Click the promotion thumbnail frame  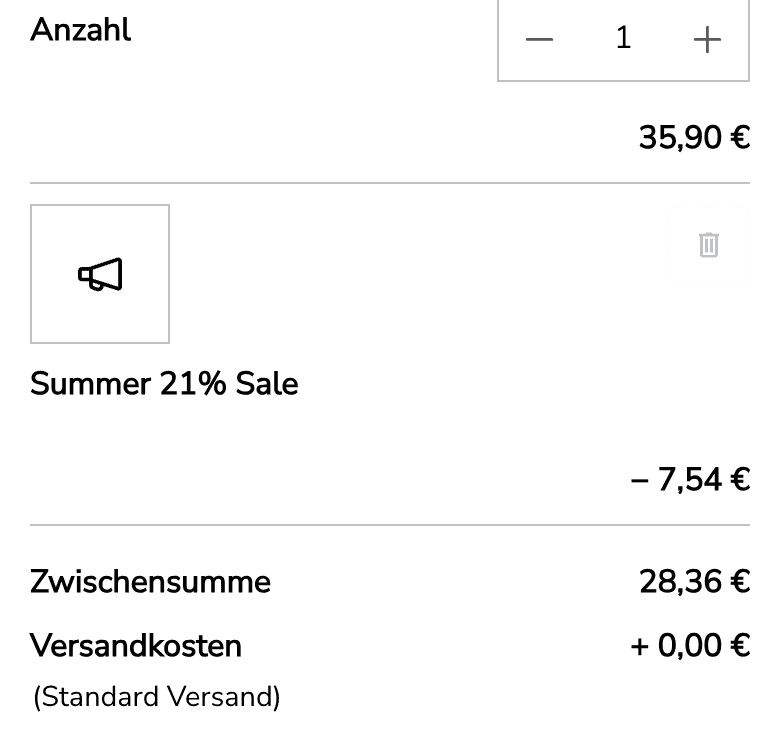100,274
